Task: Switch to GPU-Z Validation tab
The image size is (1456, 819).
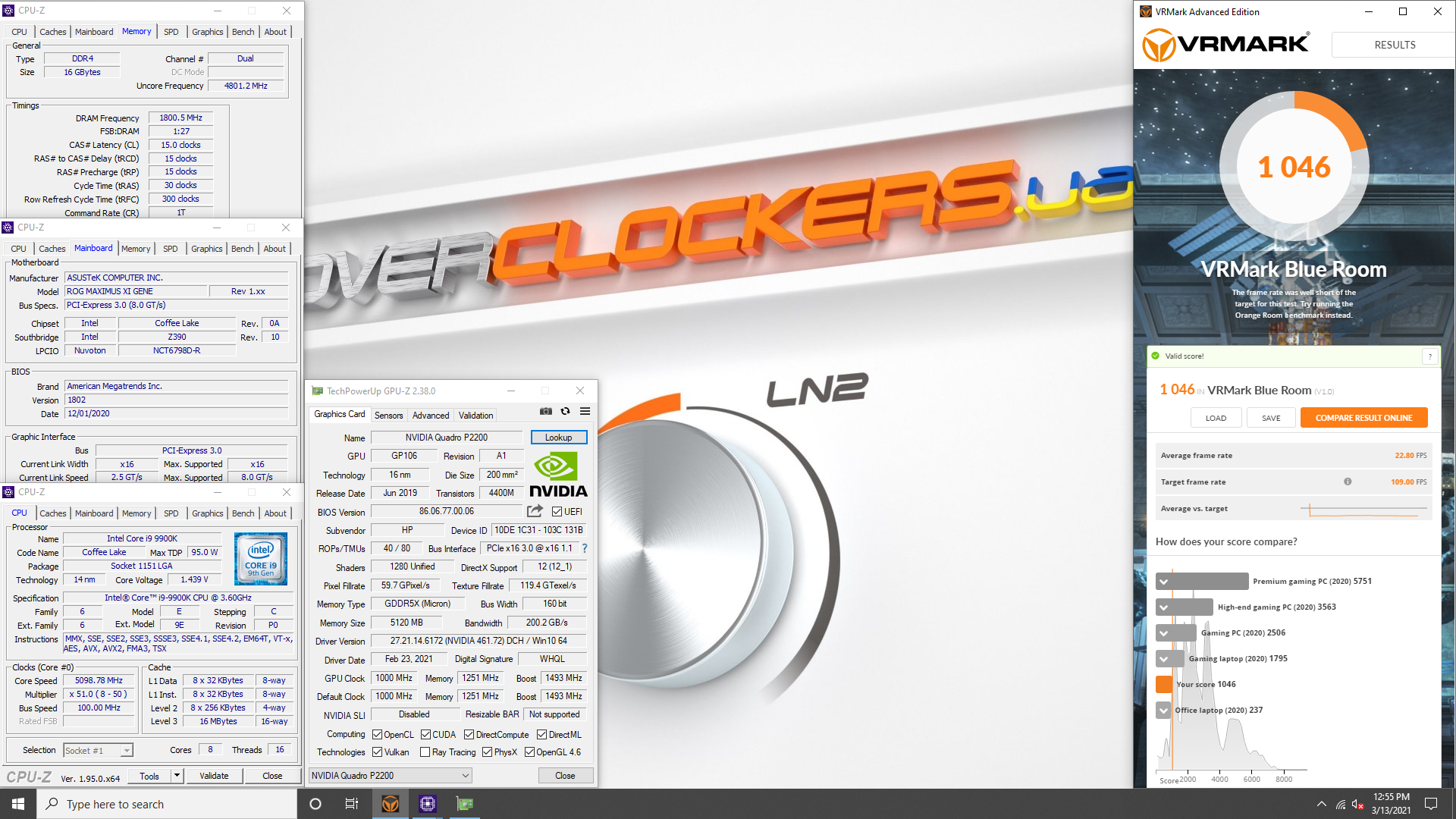Action: click(x=475, y=416)
